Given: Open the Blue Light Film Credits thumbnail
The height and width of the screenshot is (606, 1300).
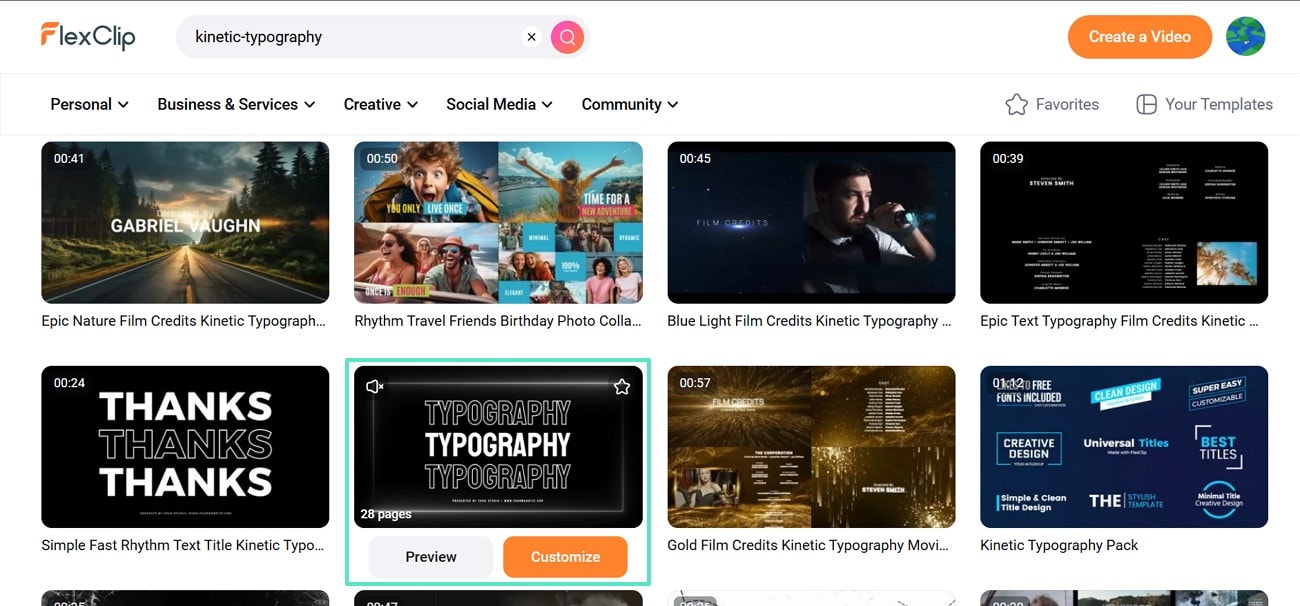Looking at the screenshot, I should point(811,222).
